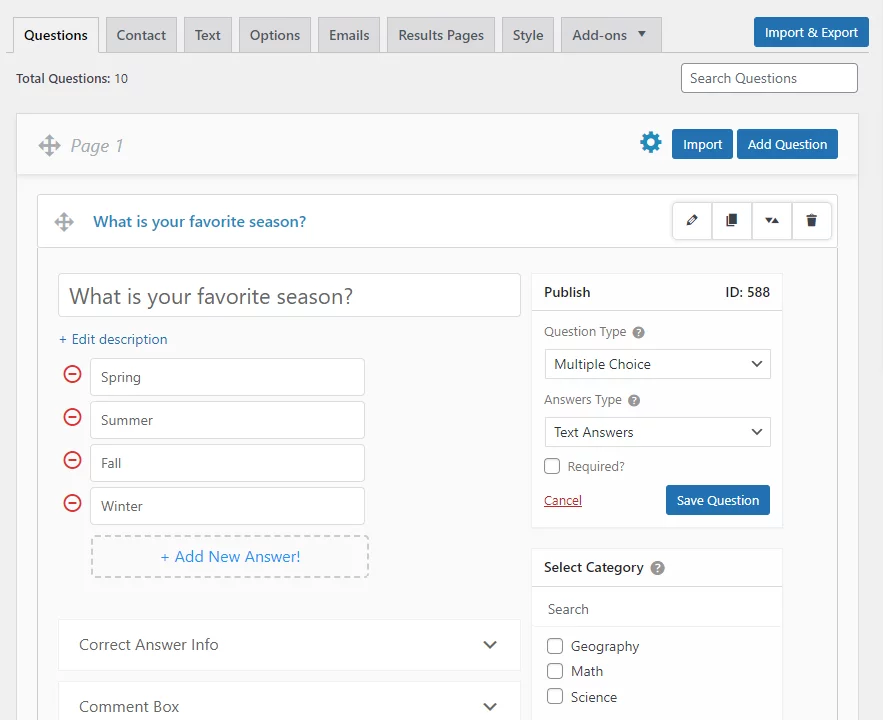The height and width of the screenshot is (720, 883).
Task: Open the Question Type dropdown
Action: (x=657, y=364)
